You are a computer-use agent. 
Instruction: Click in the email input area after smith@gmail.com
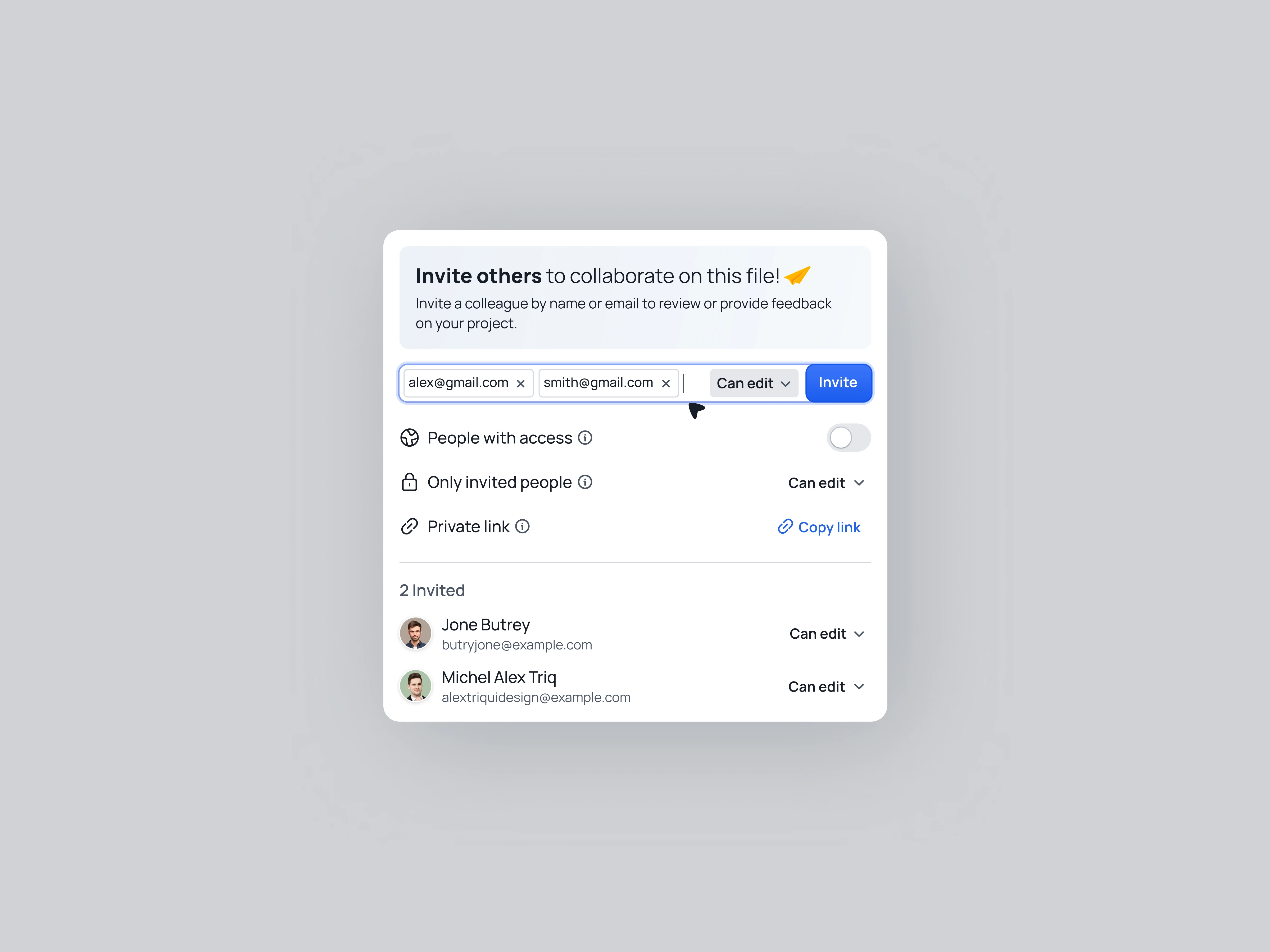(695, 383)
